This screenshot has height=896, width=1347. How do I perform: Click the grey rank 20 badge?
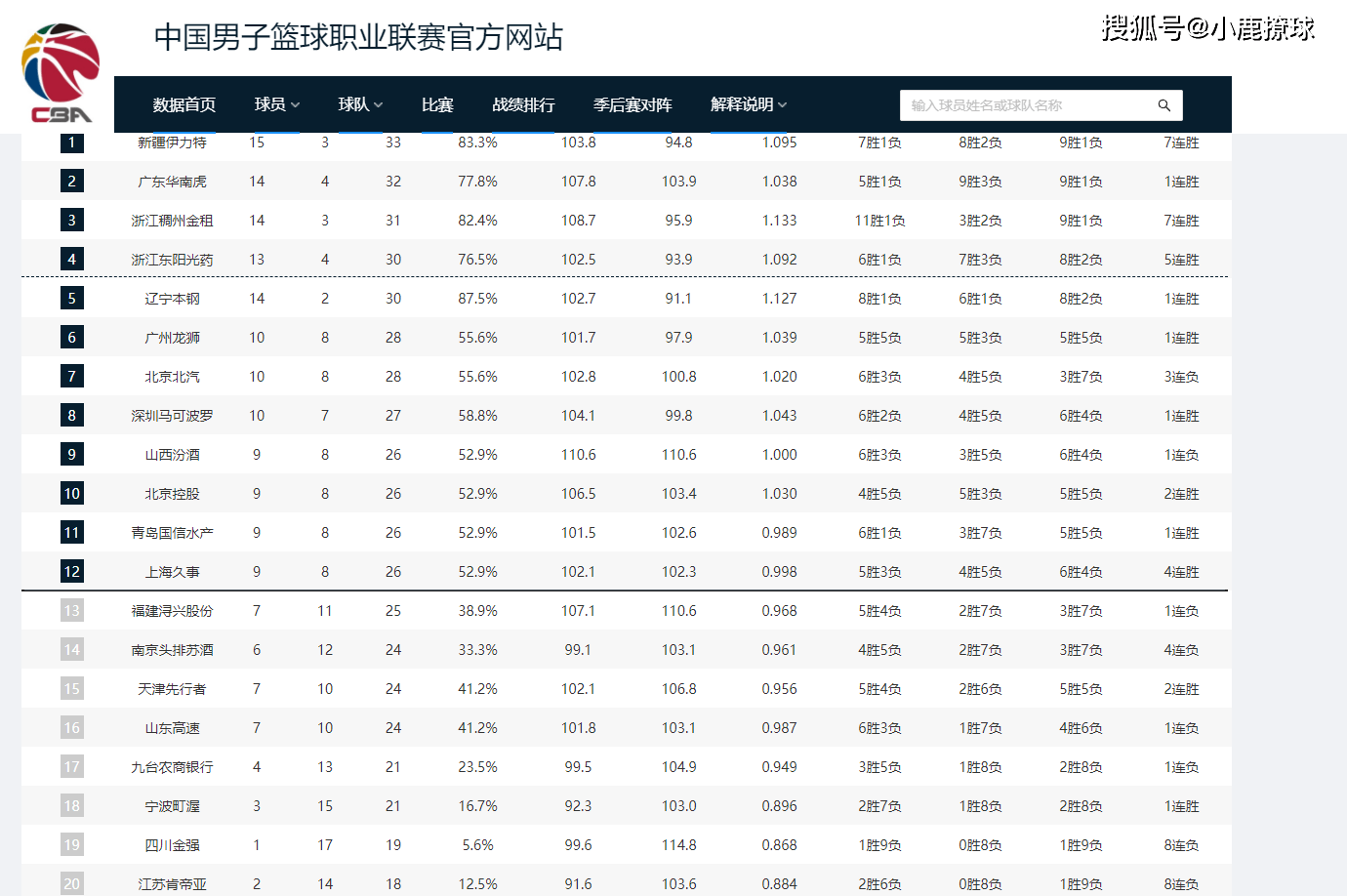pyautogui.click(x=71, y=883)
